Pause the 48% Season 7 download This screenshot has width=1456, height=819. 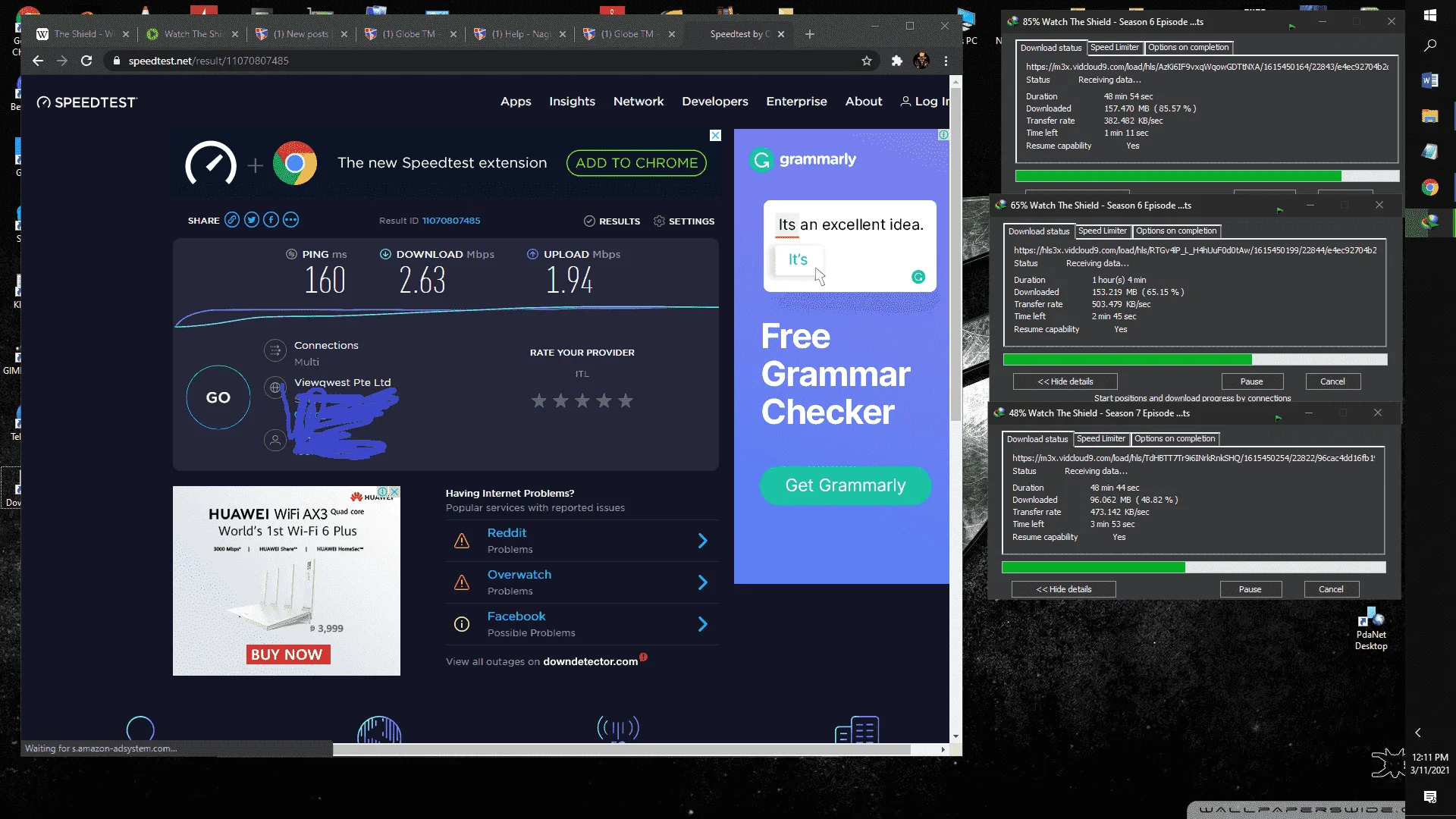pos(1250,589)
